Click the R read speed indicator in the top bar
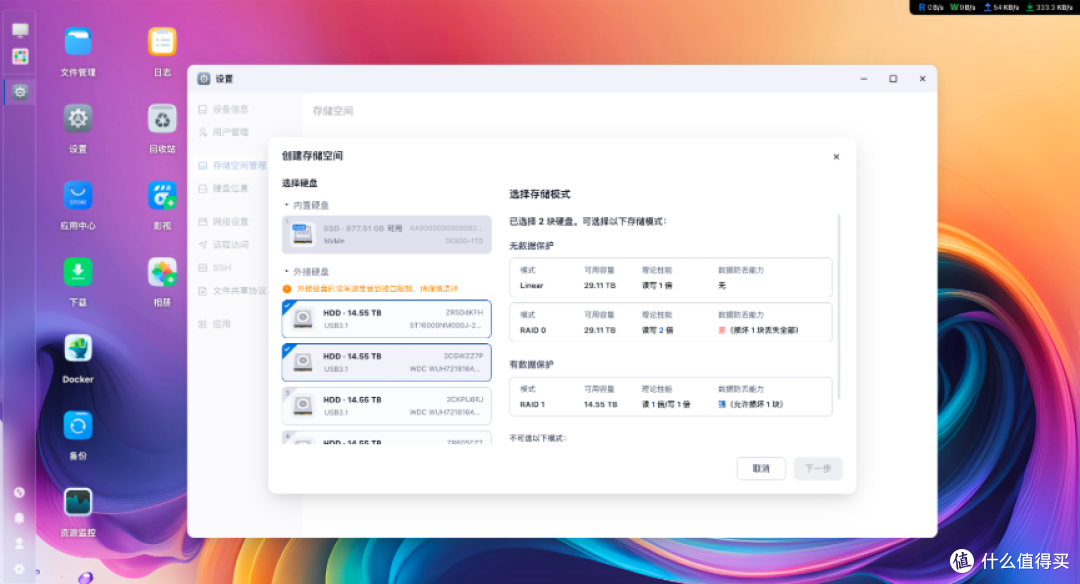The width and height of the screenshot is (1080, 584). pyautogui.click(x=931, y=7)
